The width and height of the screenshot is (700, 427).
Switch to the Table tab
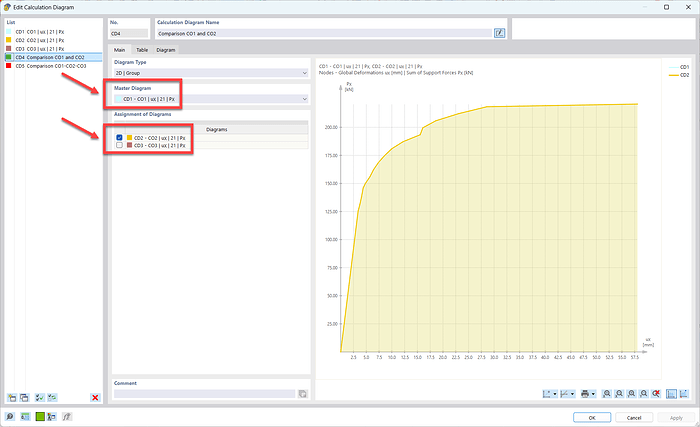142,49
